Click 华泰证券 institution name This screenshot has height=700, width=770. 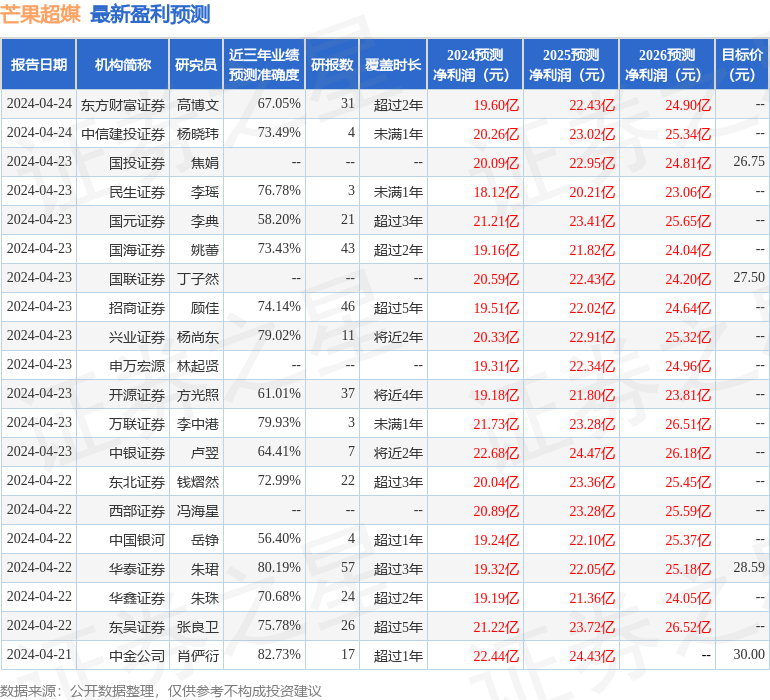point(137,569)
